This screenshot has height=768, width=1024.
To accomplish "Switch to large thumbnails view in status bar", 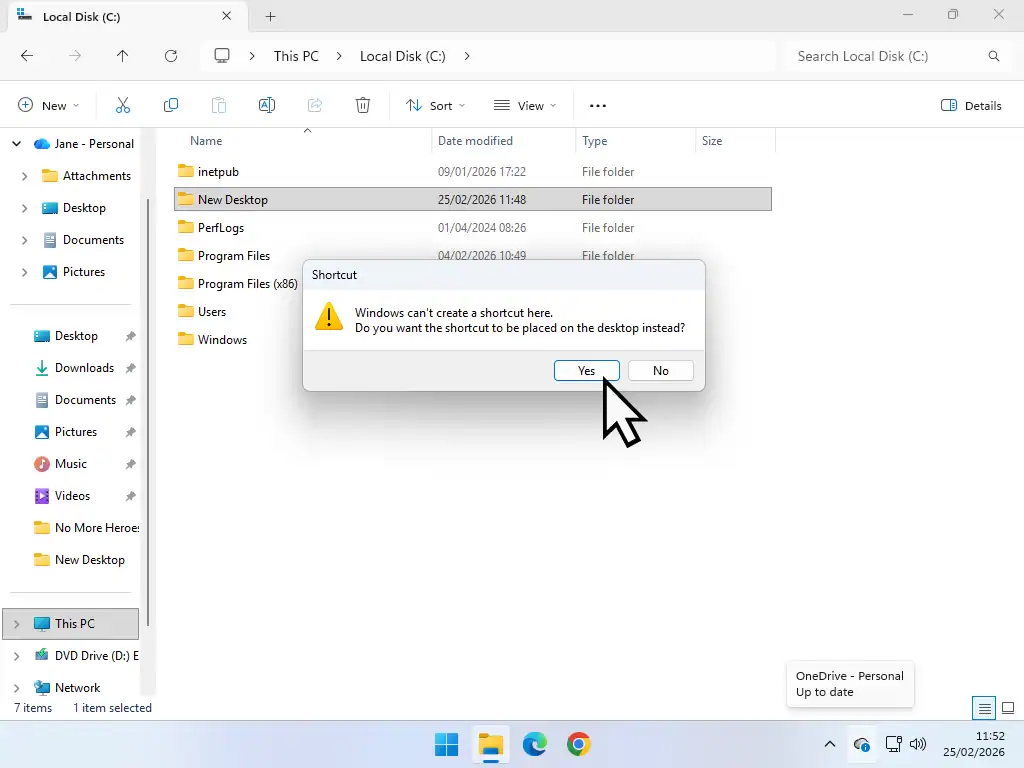I will [x=1008, y=707].
